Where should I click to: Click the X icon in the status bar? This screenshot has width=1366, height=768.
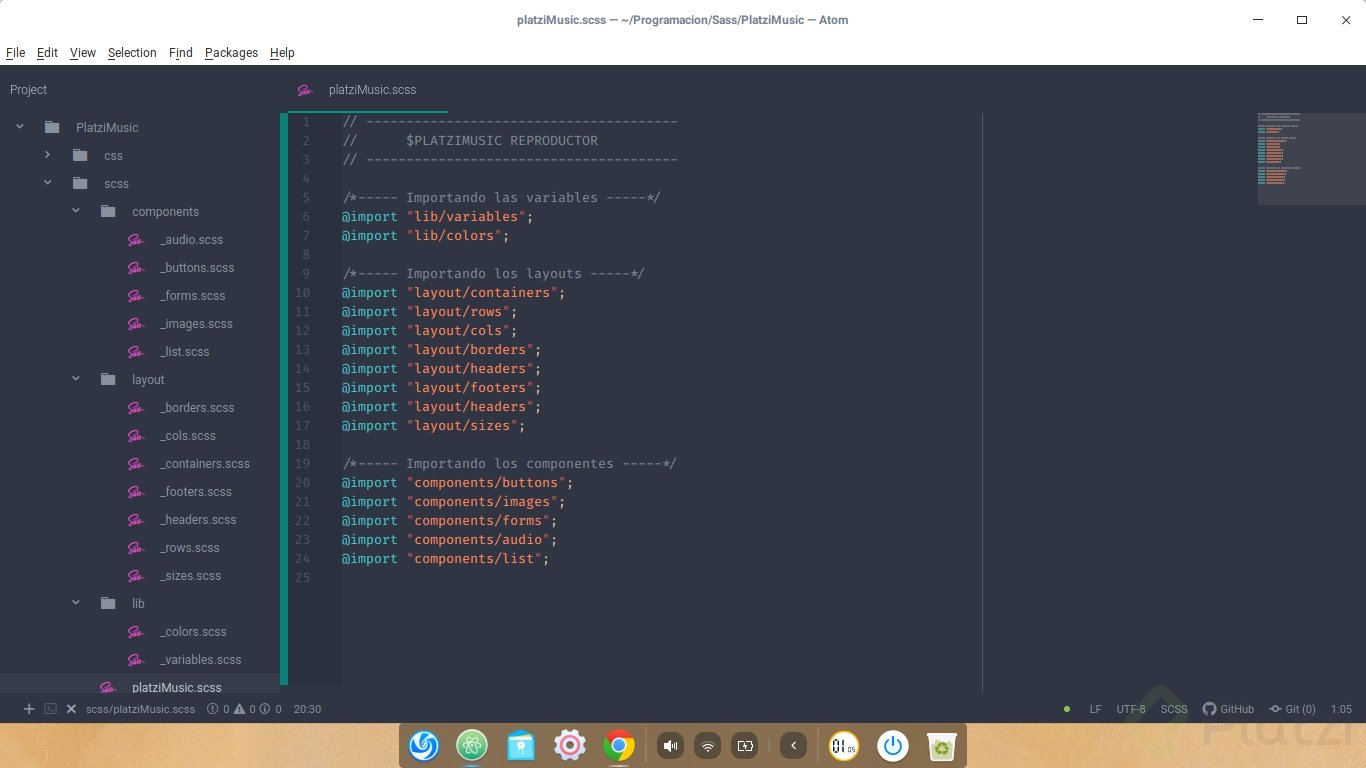[x=70, y=709]
